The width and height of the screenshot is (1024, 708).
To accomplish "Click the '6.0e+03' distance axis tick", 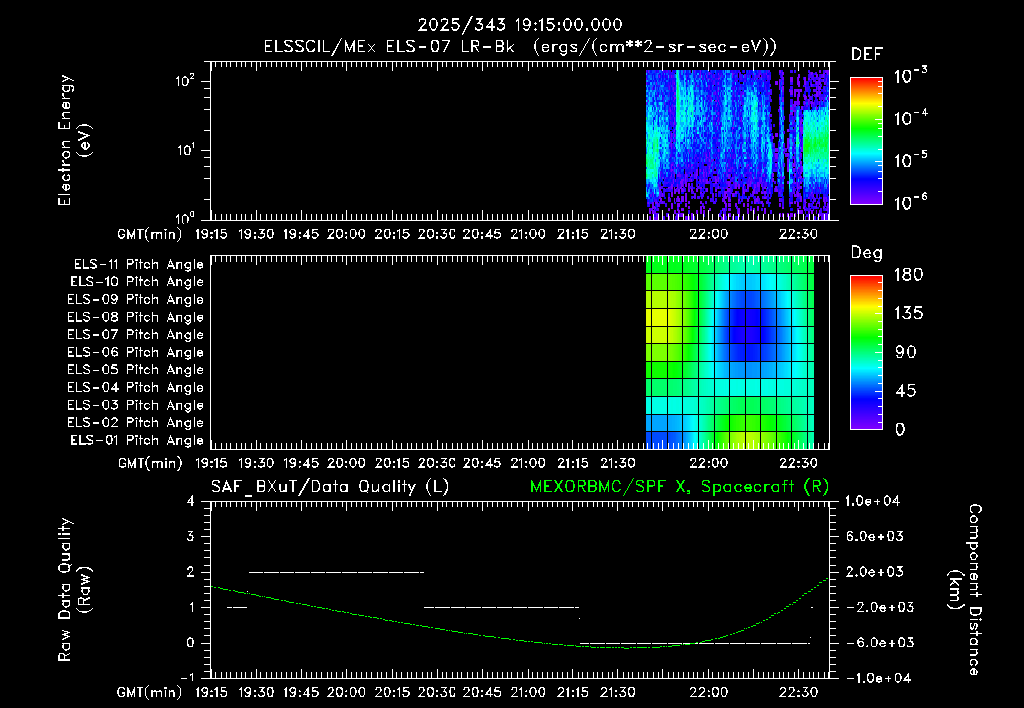I will (x=876, y=537).
